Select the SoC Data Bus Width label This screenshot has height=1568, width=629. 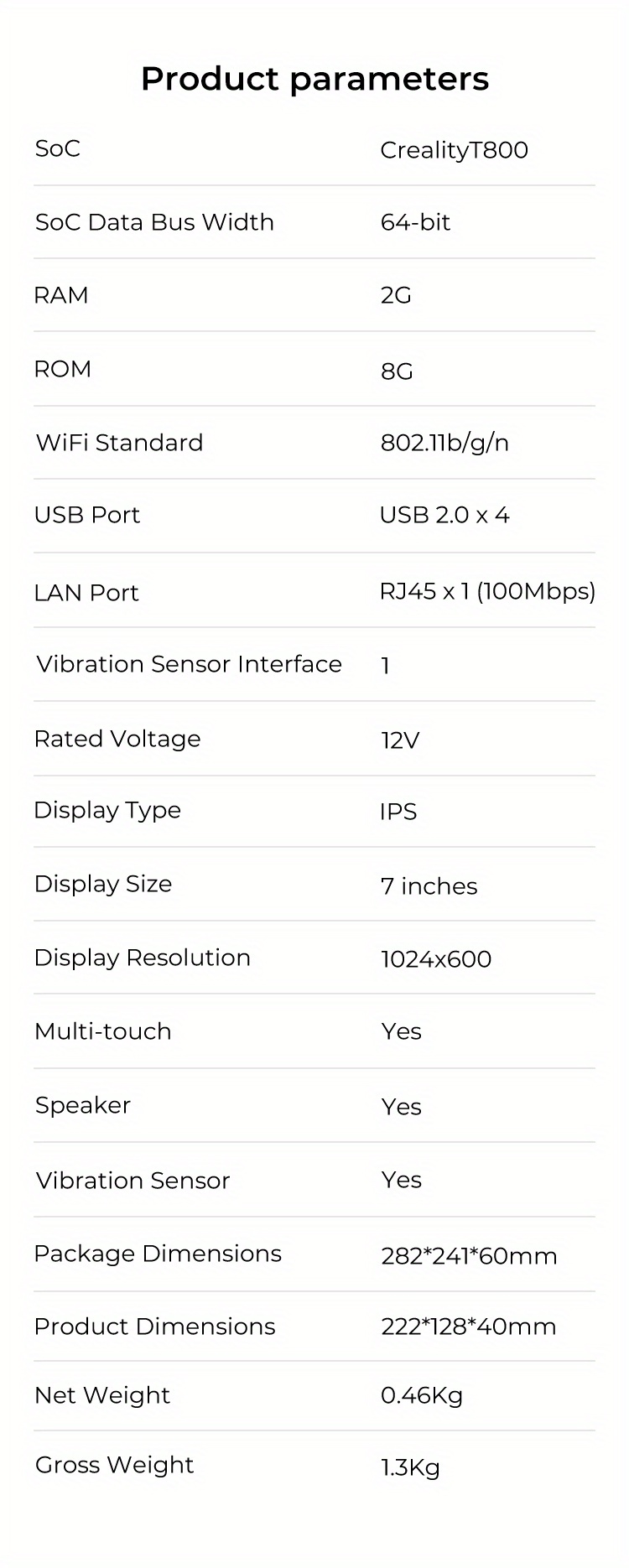(154, 222)
